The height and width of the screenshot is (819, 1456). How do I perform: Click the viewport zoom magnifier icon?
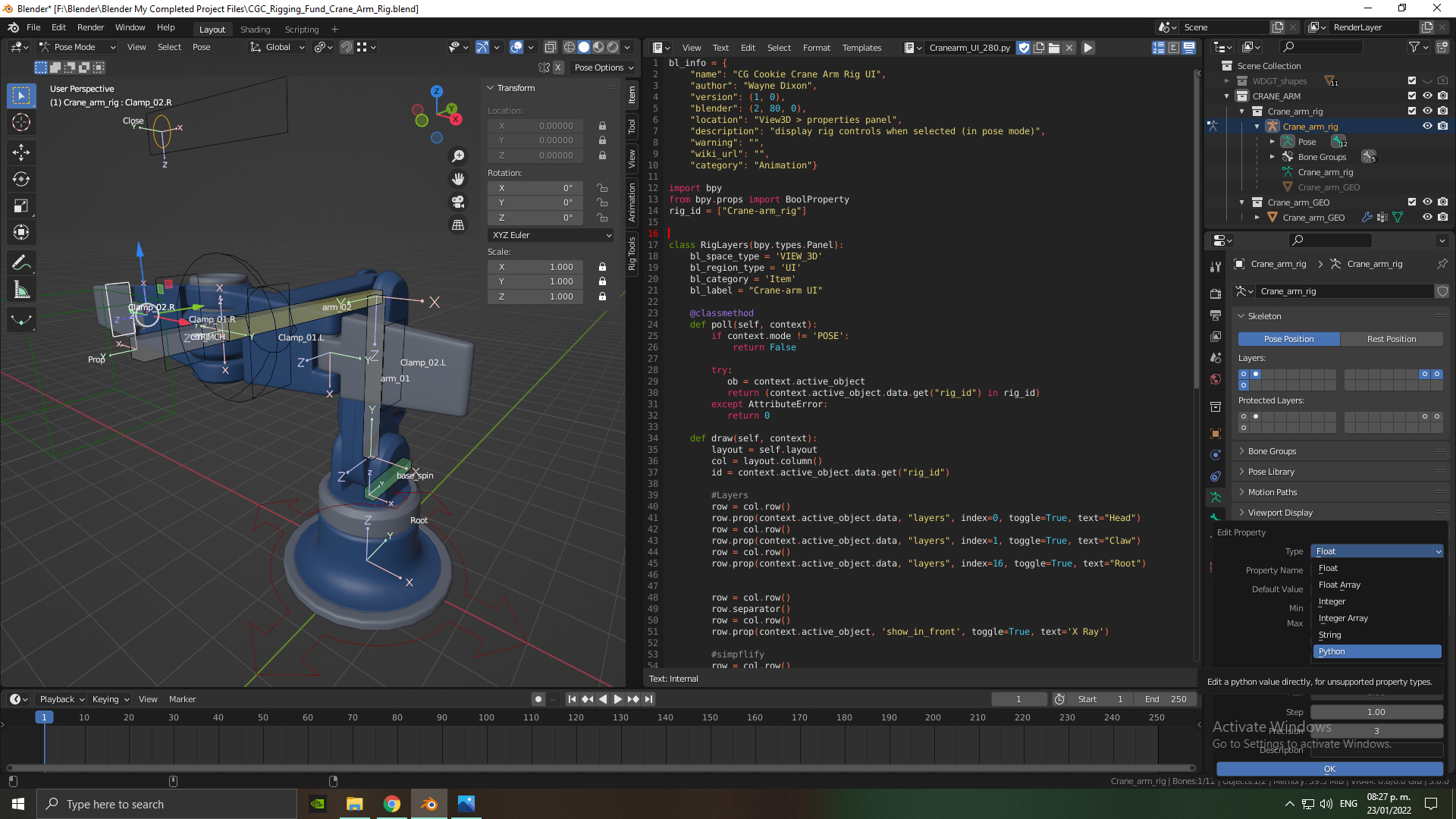point(458,156)
